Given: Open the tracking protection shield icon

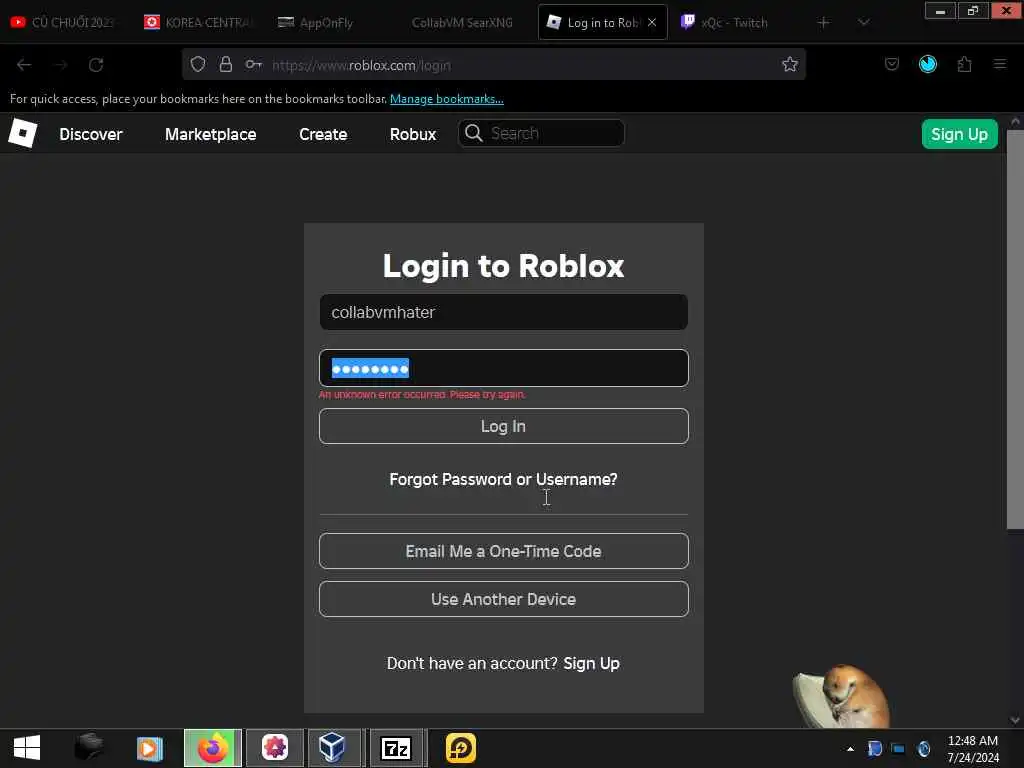Looking at the screenshot, I should coord(198,65).
